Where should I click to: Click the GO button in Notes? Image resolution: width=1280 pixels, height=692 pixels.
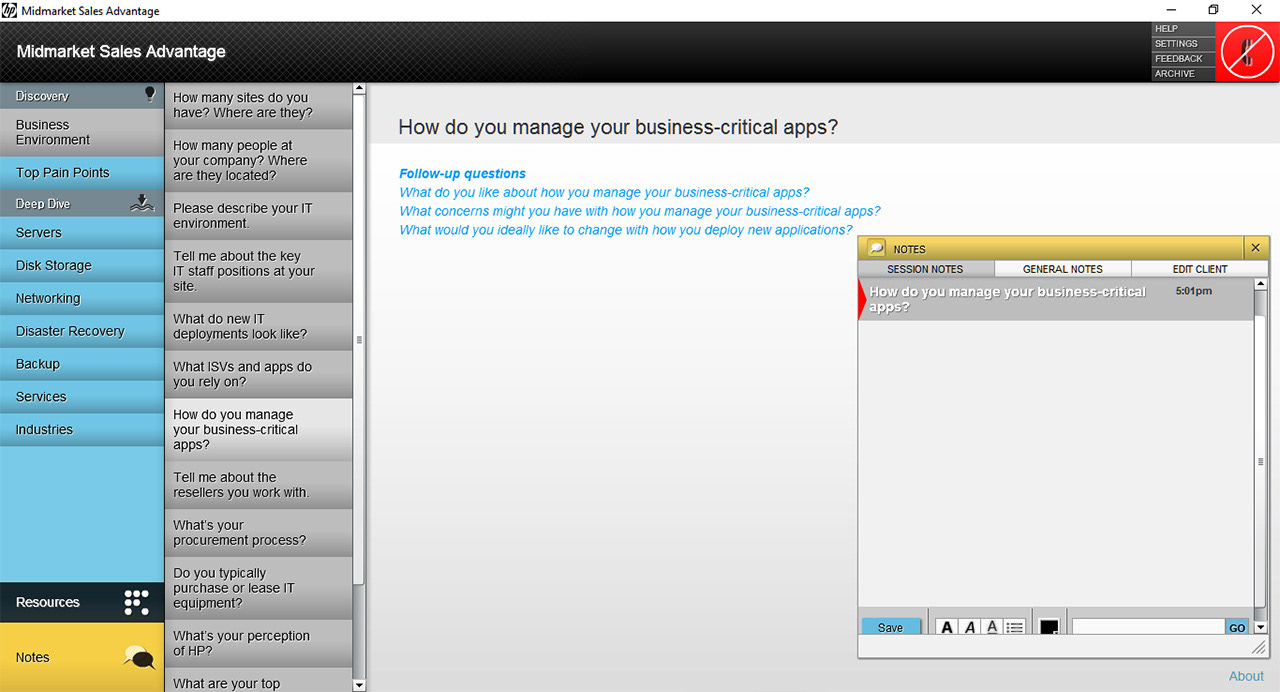point(1237,628)
